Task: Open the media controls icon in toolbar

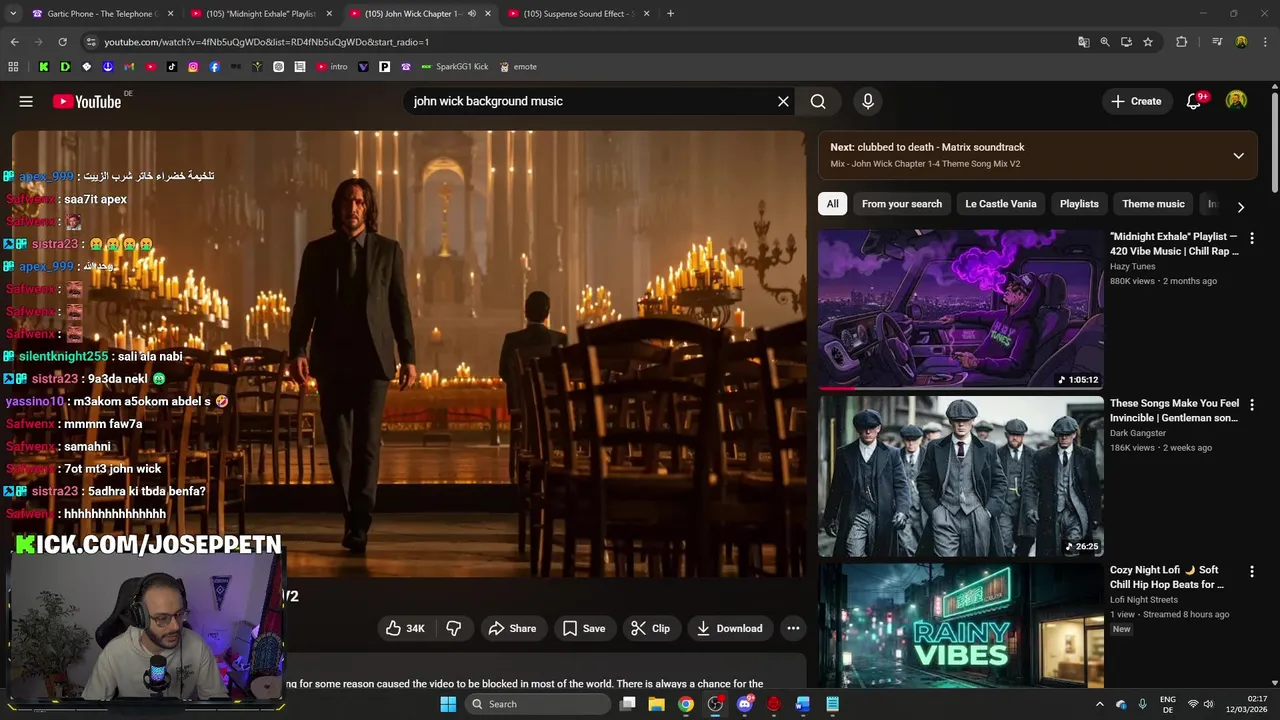Action: coord(1217,42)
